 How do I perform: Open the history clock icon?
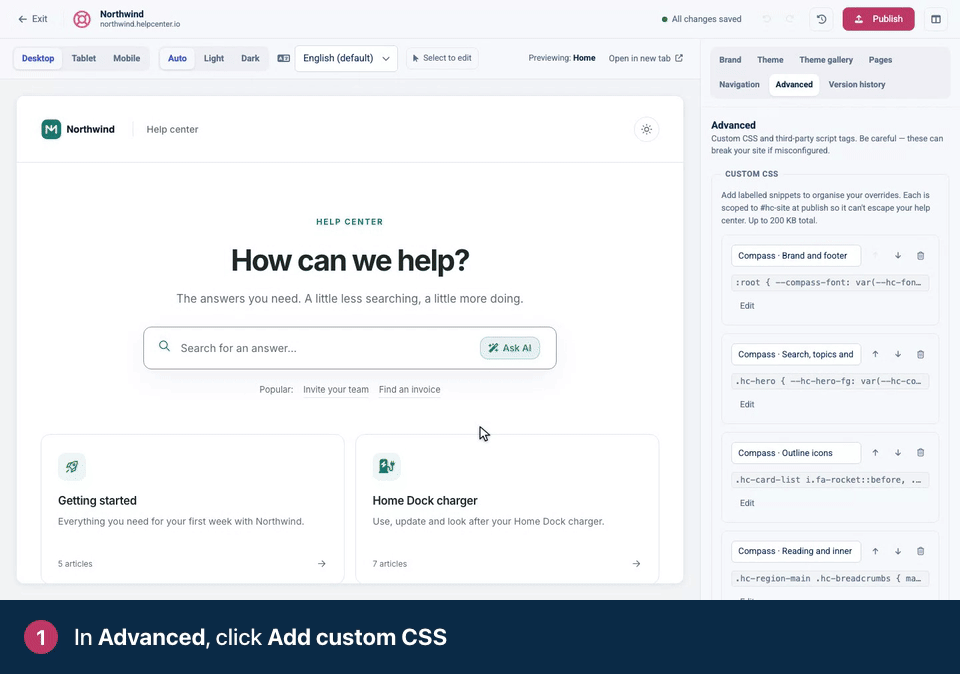click(822, 19)
